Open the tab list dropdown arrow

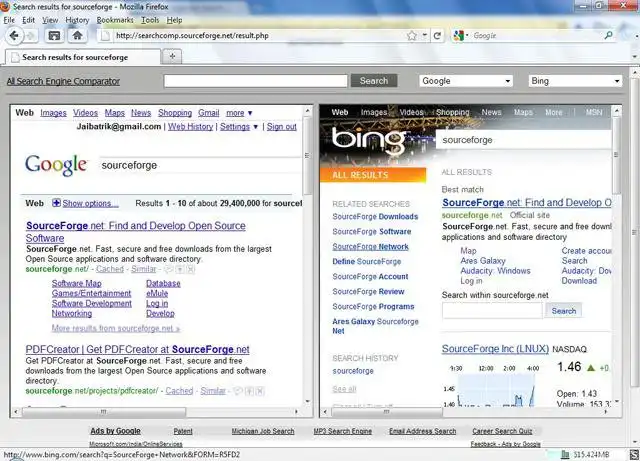click(634, 57)
